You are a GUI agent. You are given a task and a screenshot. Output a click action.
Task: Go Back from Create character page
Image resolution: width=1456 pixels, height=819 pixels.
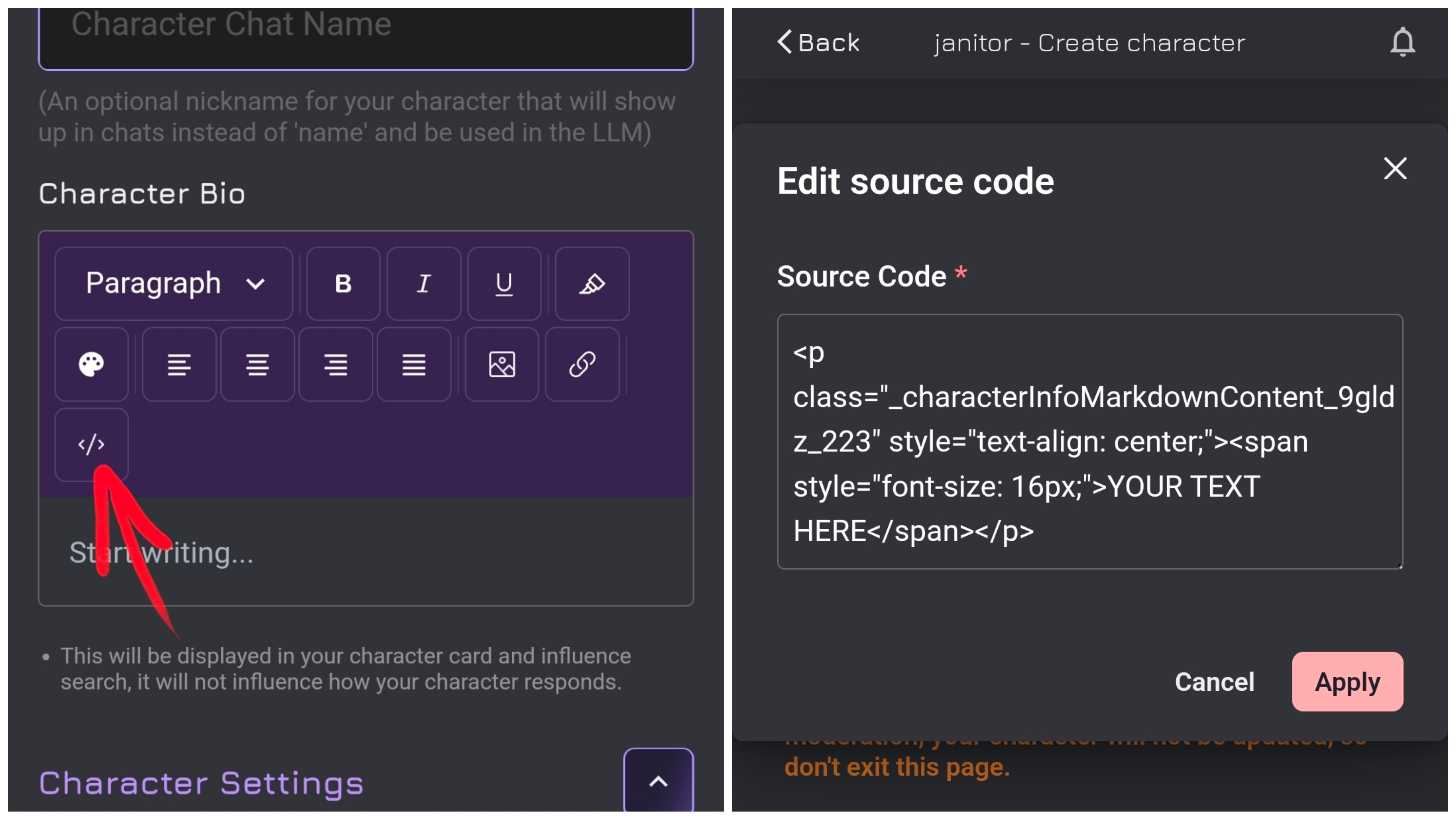pyautogui.click(x=818, y=42)
